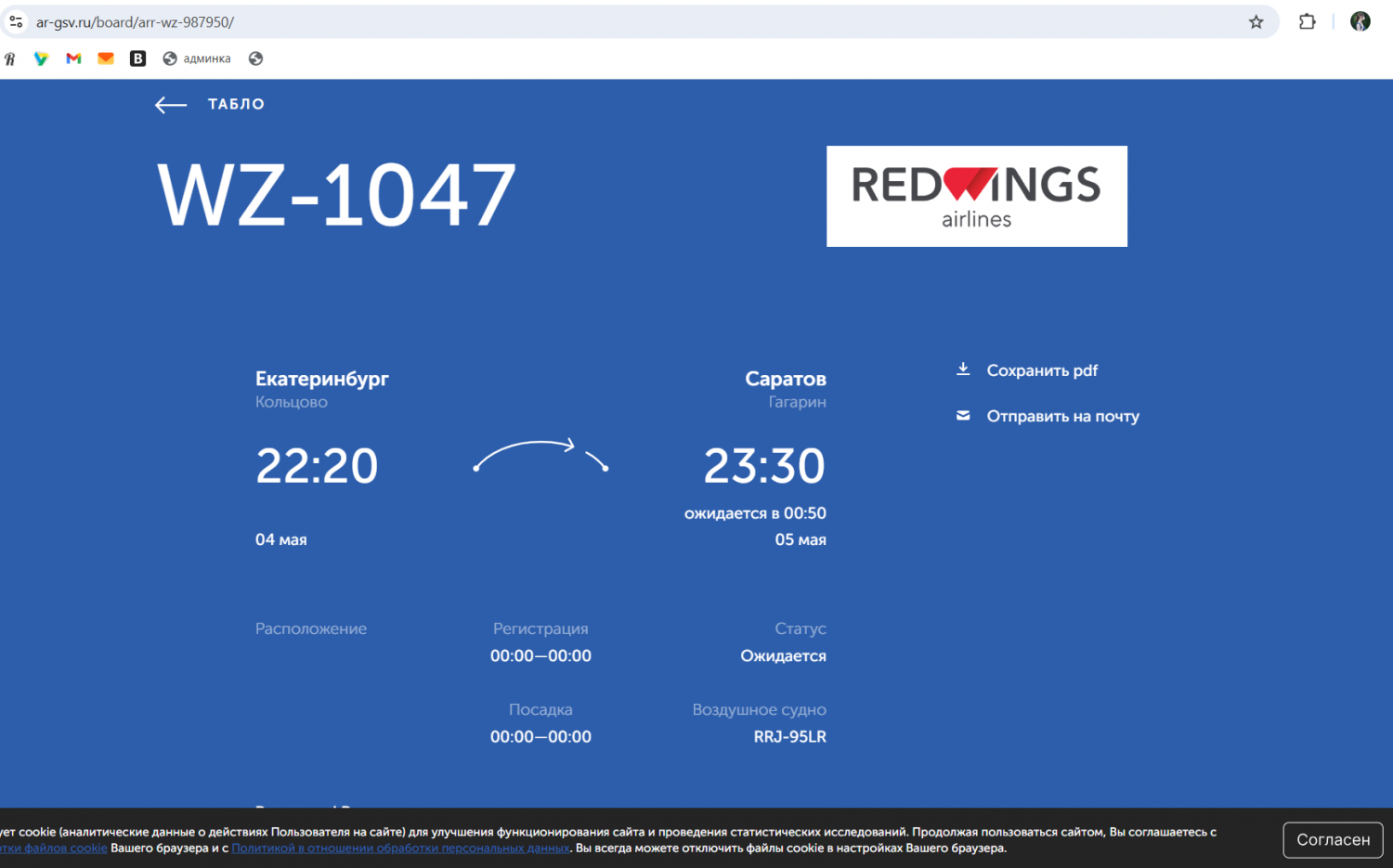1393x868 pixels.
Task: Click the address bar URL field
Action: tap(631, 21)
